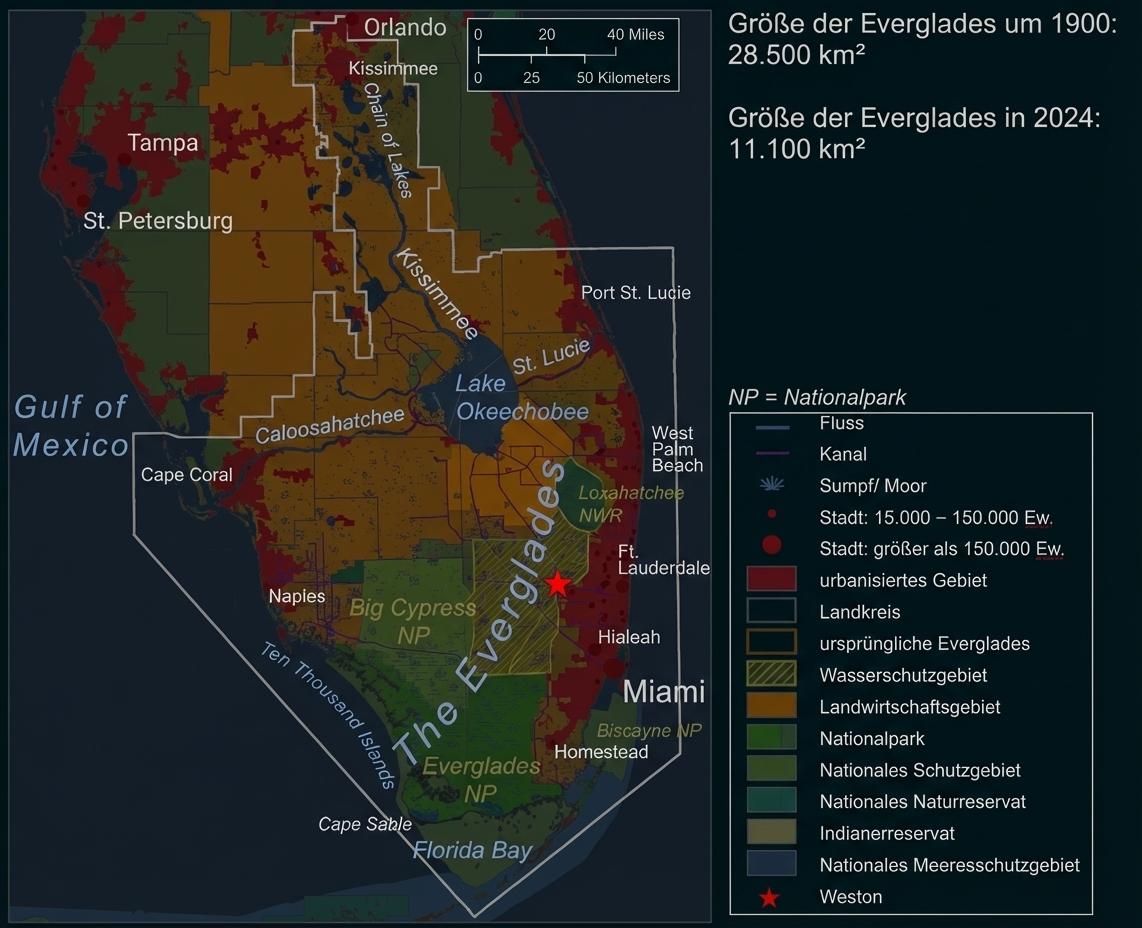Viewport: 1142px width, 928px height.
Task: Click the Kanal line symbol in legend
Action: tap(771, 454)
